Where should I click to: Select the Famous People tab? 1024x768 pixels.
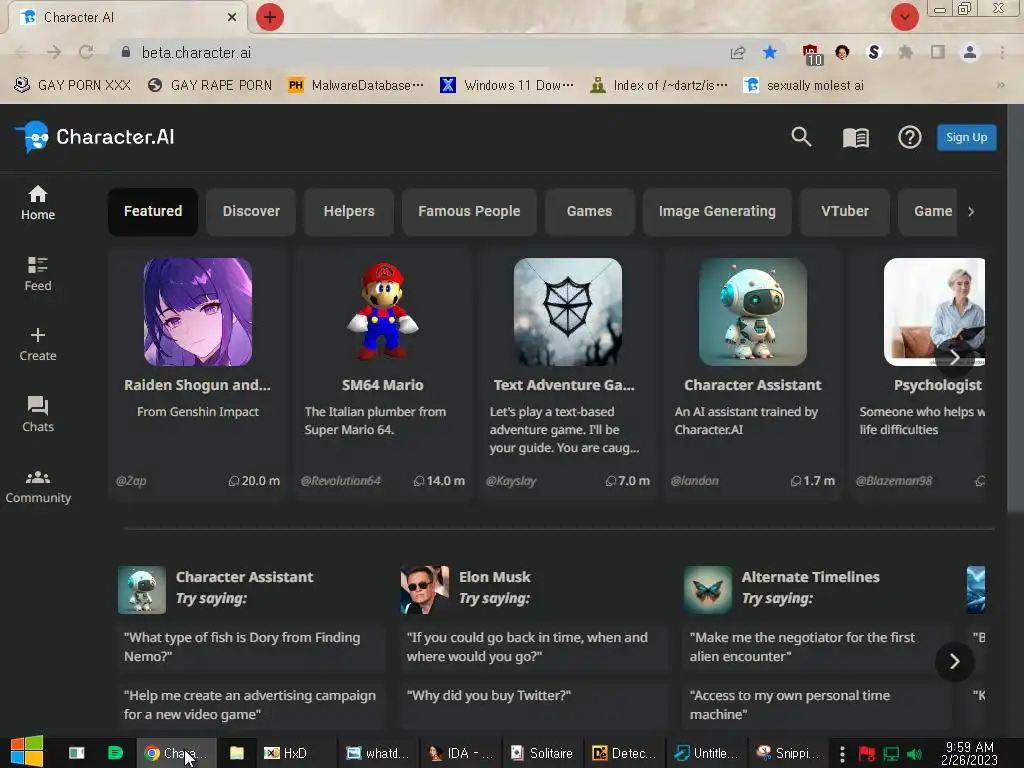[x=469, y=212]
